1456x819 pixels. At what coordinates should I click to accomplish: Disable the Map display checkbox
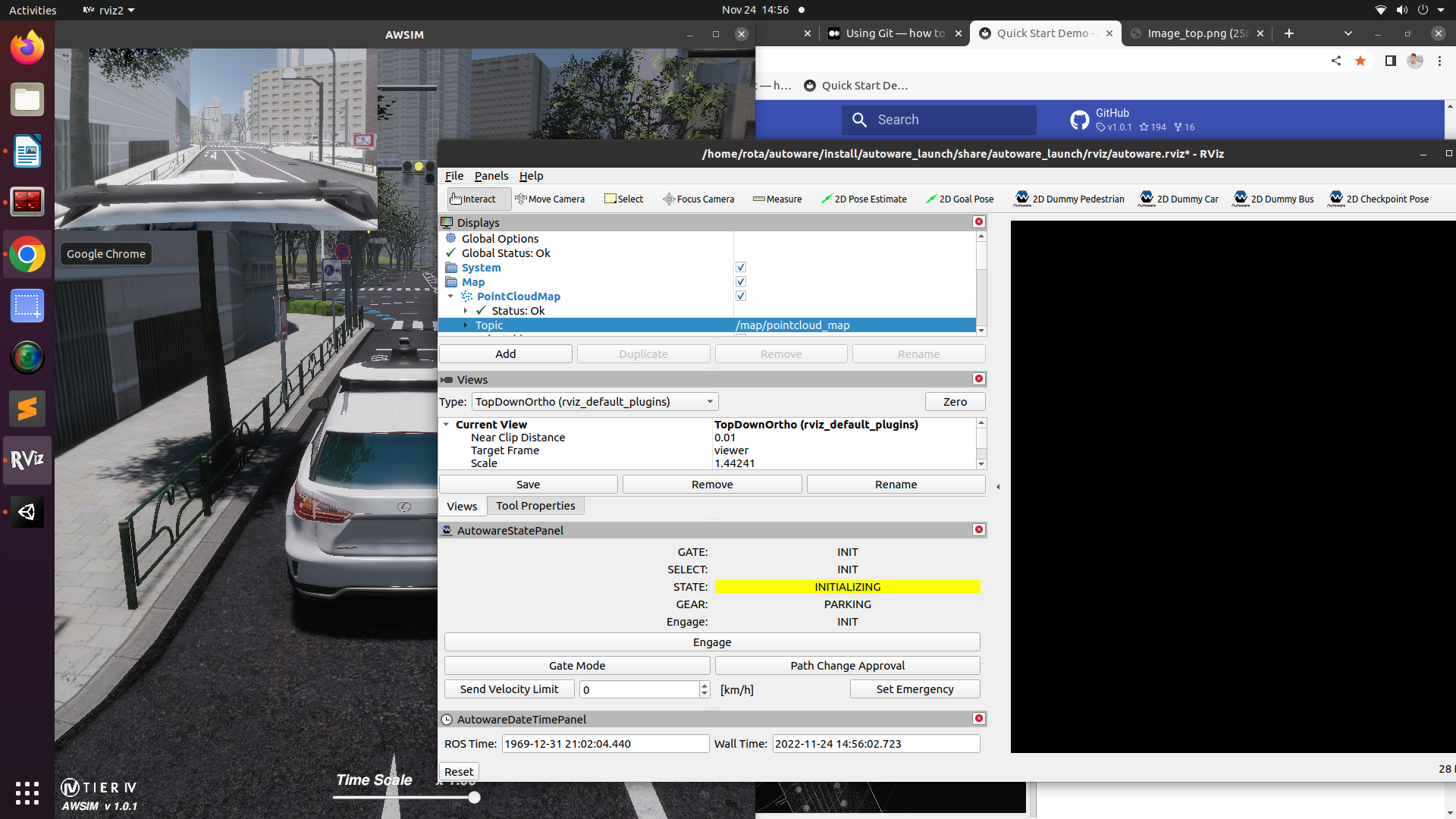pos(740,281)
